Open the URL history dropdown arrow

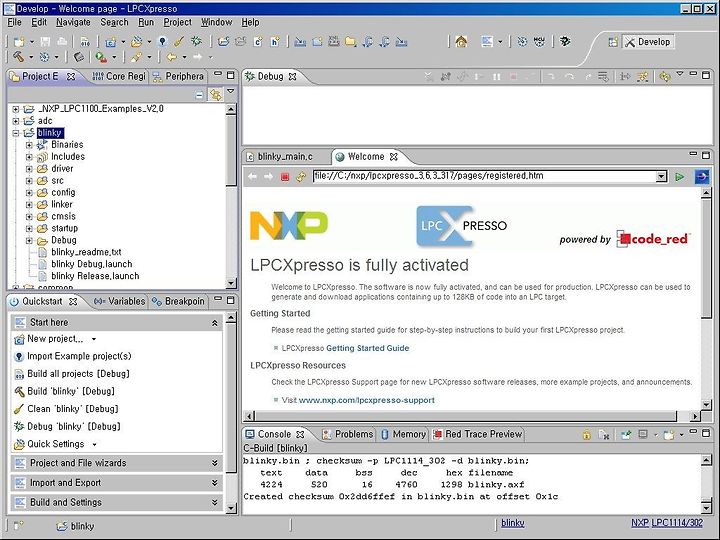(661, 176)
